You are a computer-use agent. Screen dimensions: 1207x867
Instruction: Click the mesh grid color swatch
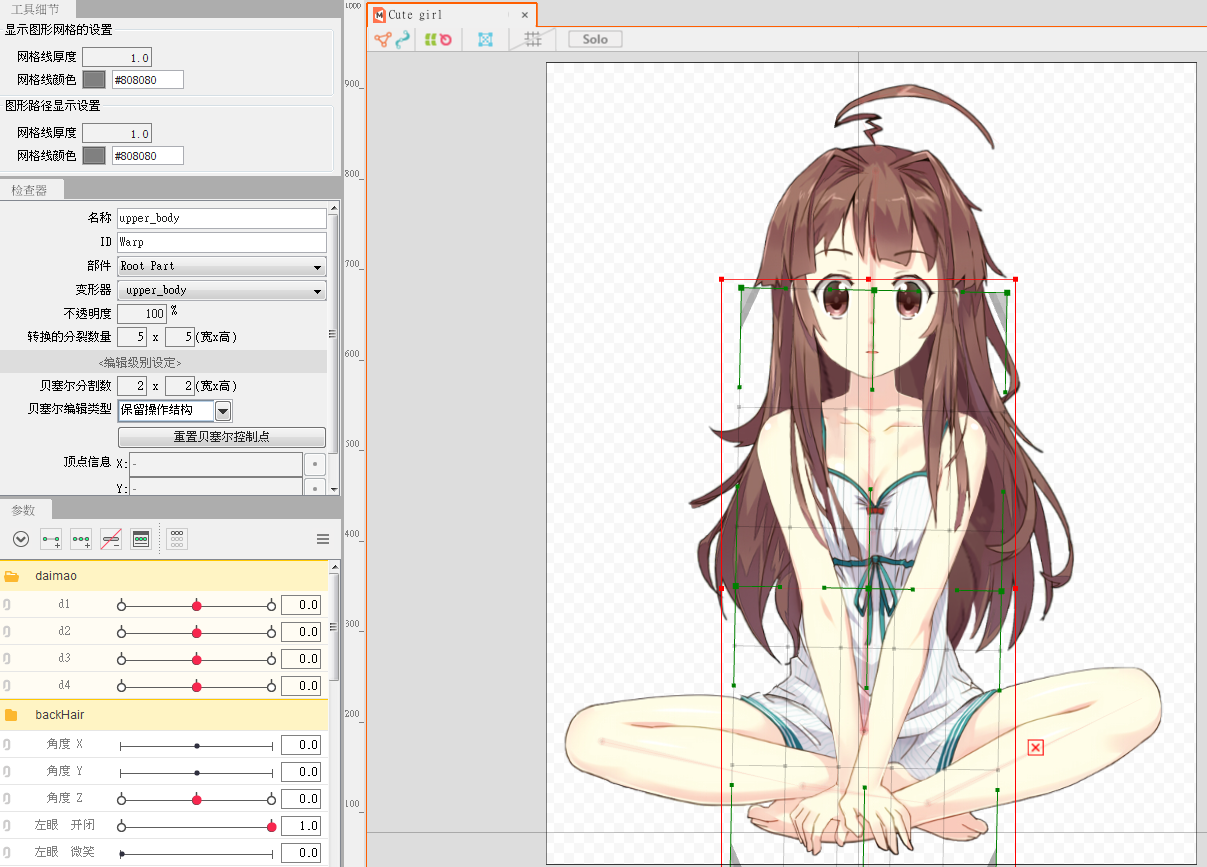[94, 80]
